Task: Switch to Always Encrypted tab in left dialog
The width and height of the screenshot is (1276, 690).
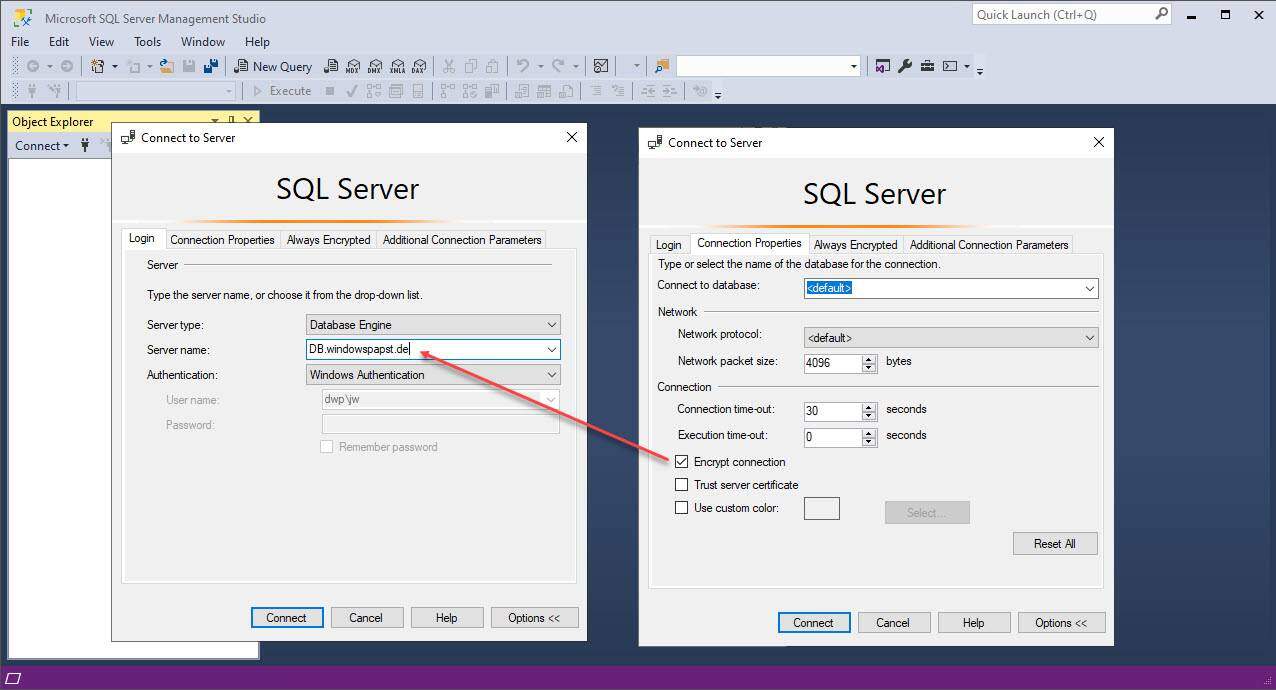Action: 328,240
